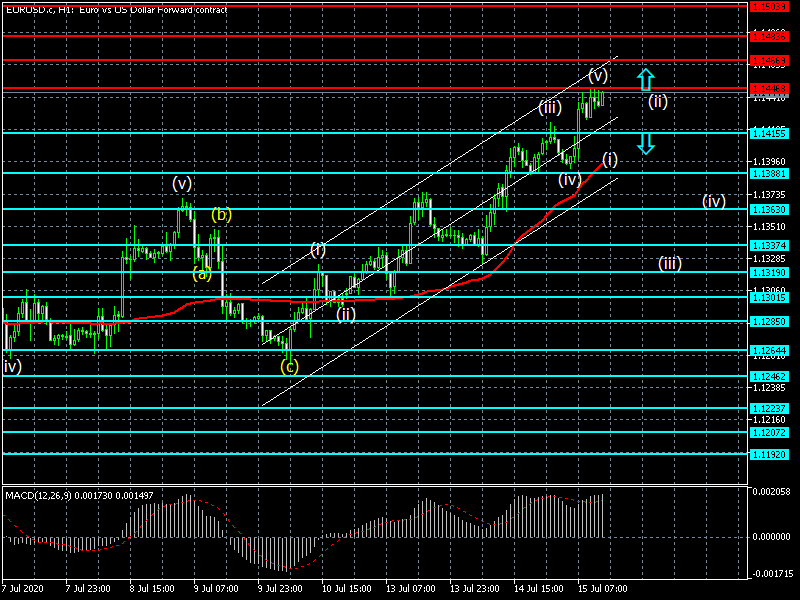Select the projected (iv) label near 1.13630
This screenshot has height=600, width=800.
click(x=714, y=201)
